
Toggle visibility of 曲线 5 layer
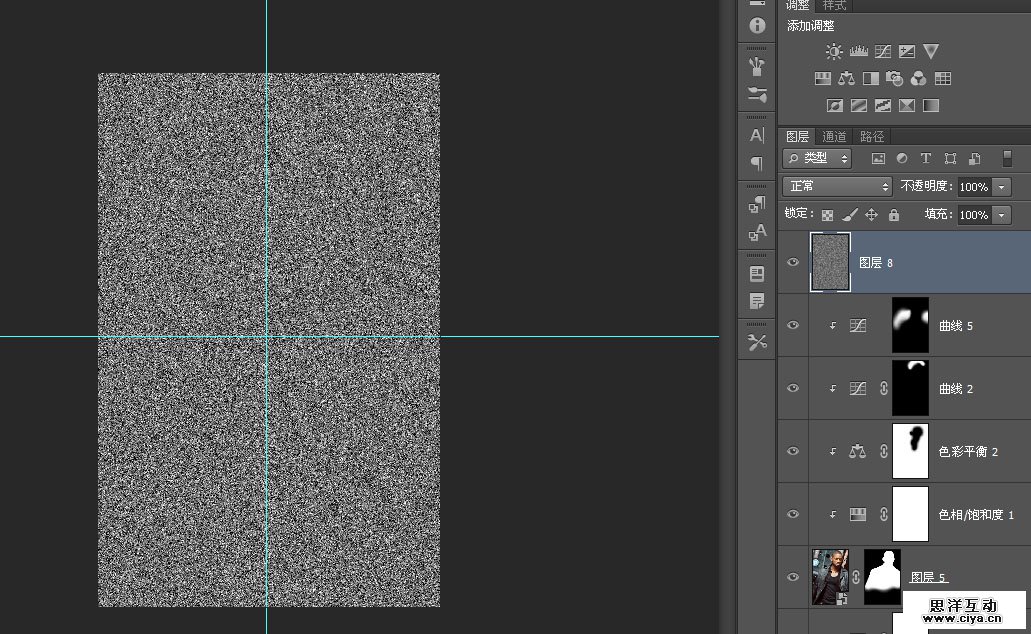click(793, 325)
